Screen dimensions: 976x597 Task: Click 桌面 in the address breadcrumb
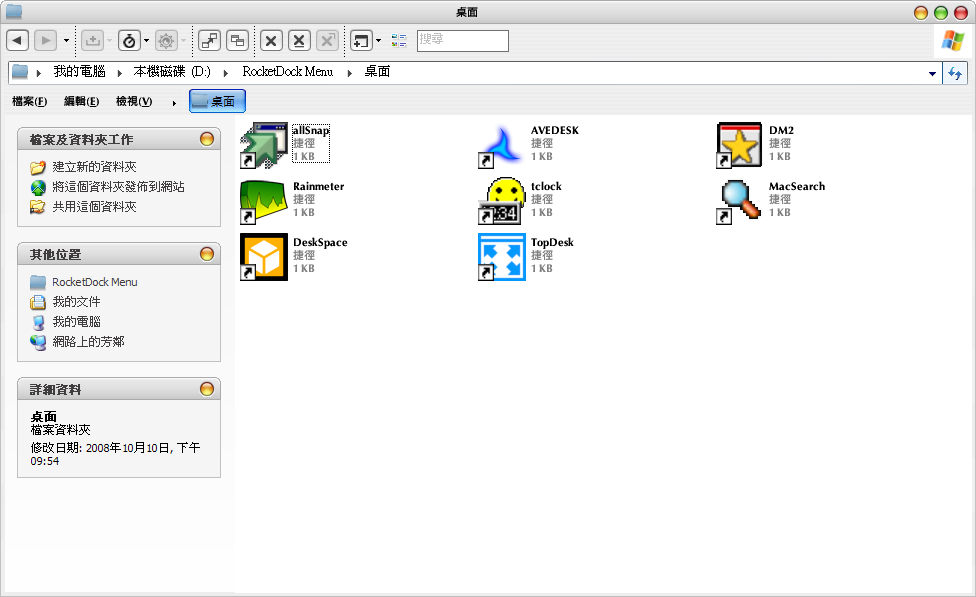tap(377, 72)
